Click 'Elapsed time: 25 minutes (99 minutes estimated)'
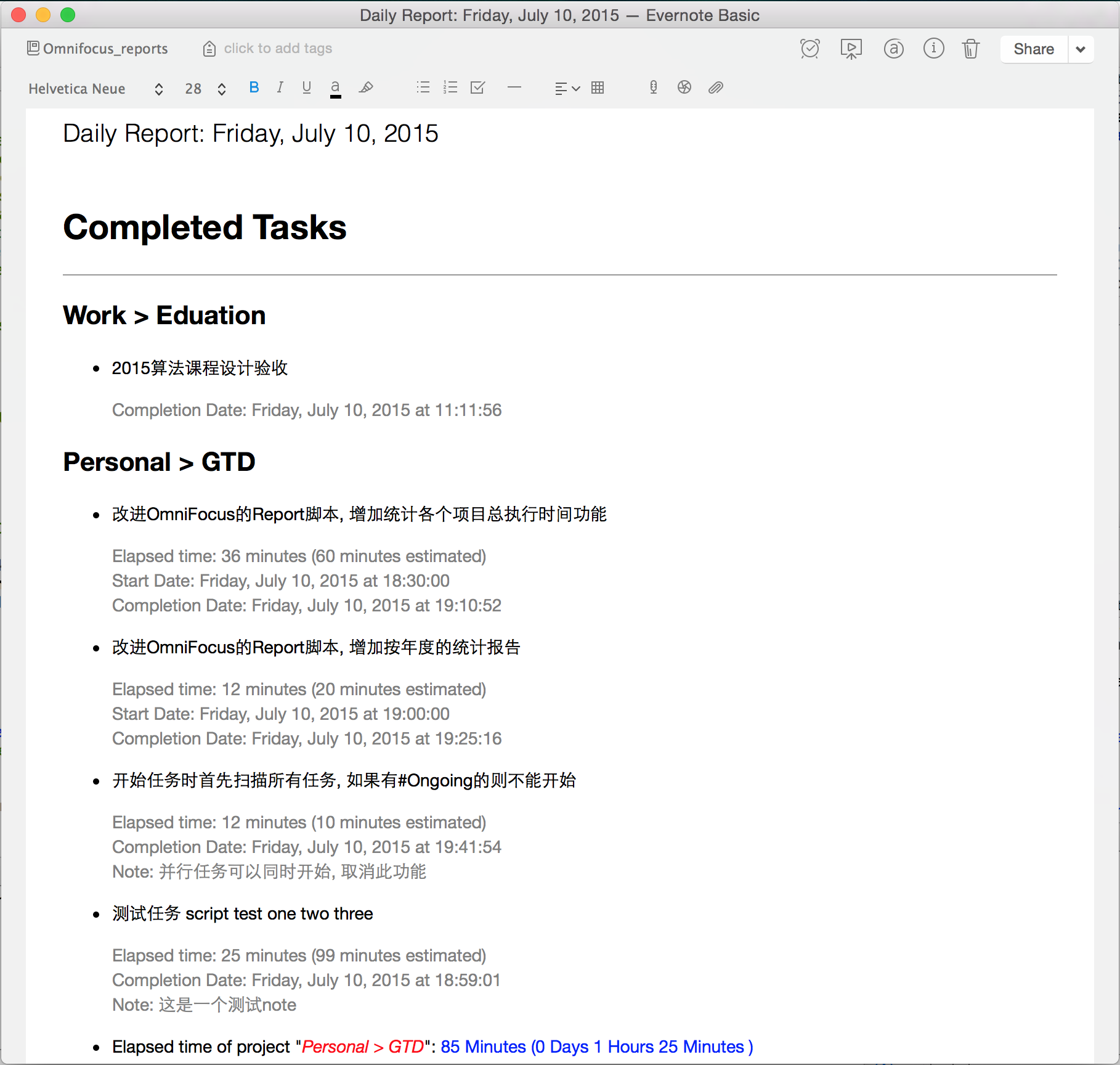Screen dimensions: 1120x1065 click(299, 956)
